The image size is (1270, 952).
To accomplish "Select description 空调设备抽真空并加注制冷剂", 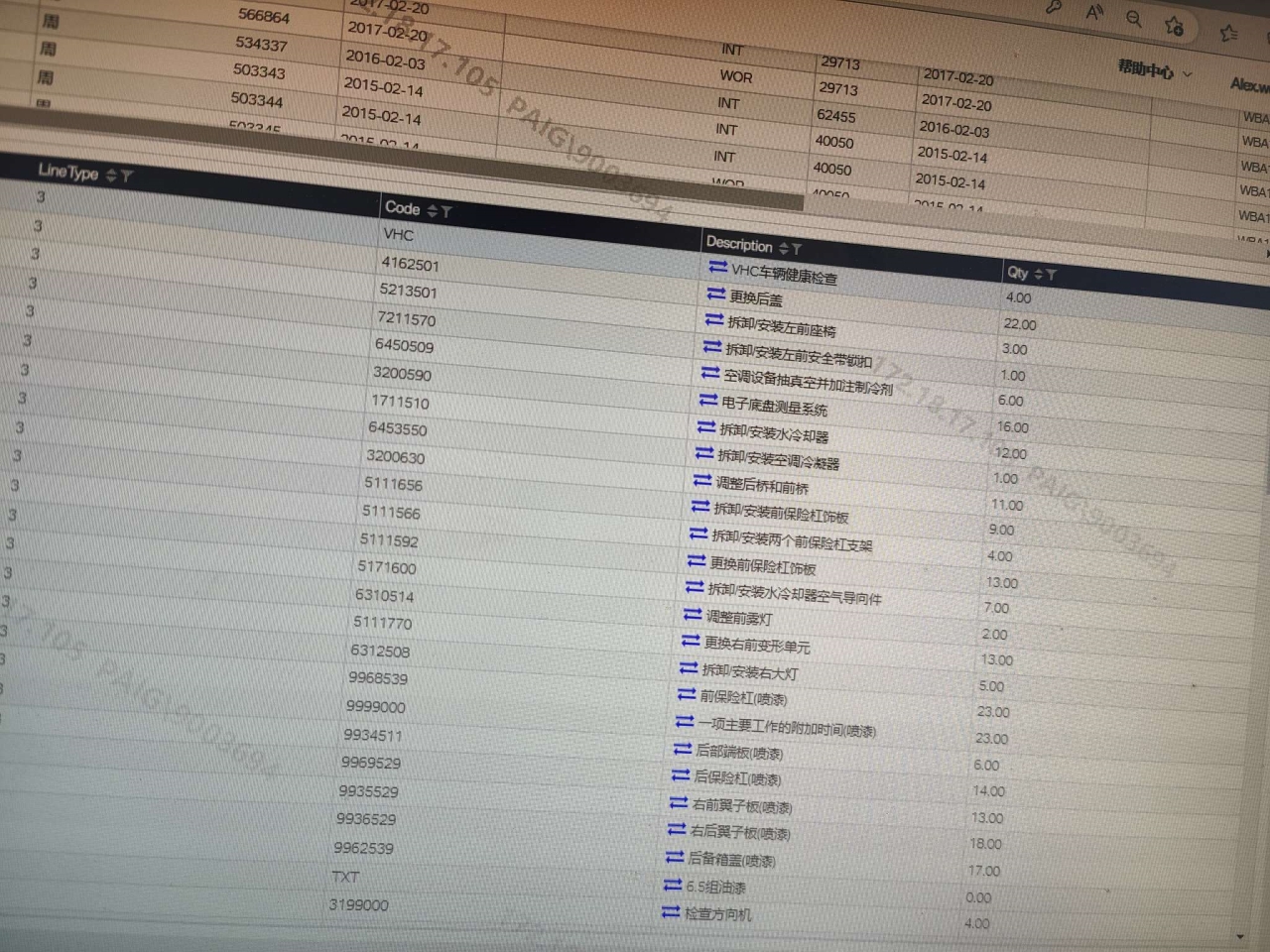I will [808, 382].
